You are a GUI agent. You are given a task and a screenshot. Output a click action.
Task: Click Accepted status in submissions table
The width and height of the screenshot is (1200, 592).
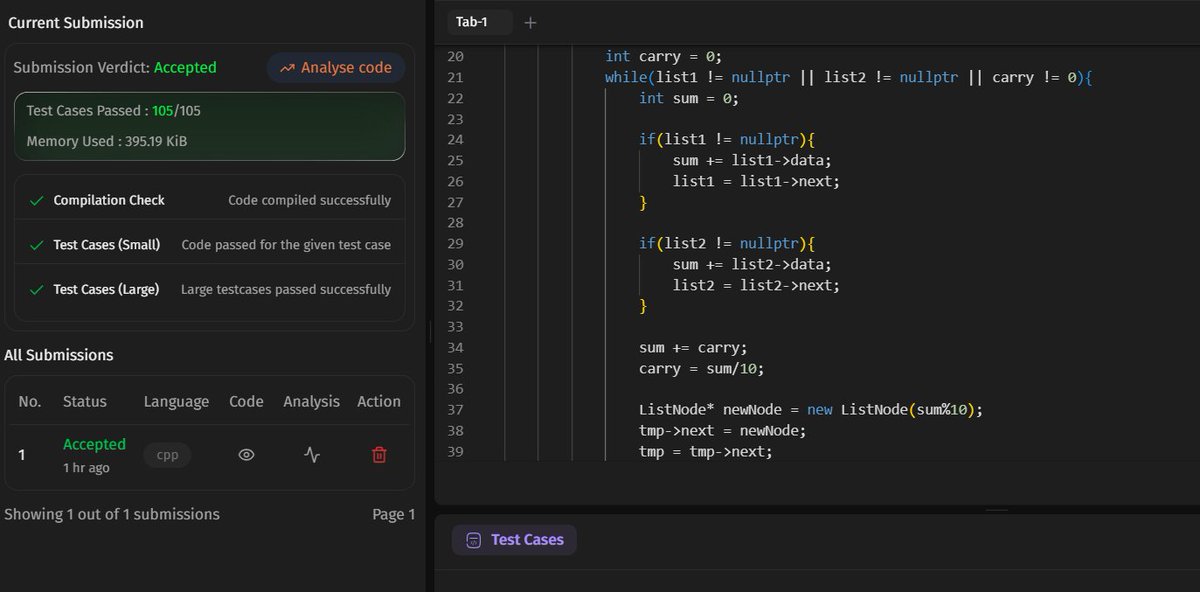click(94, 444)
